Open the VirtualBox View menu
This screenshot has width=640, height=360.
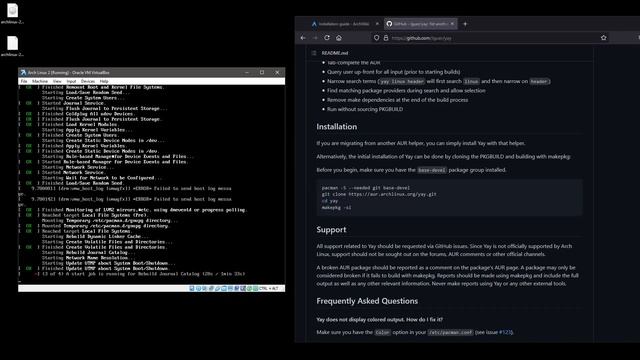(57, 81)
